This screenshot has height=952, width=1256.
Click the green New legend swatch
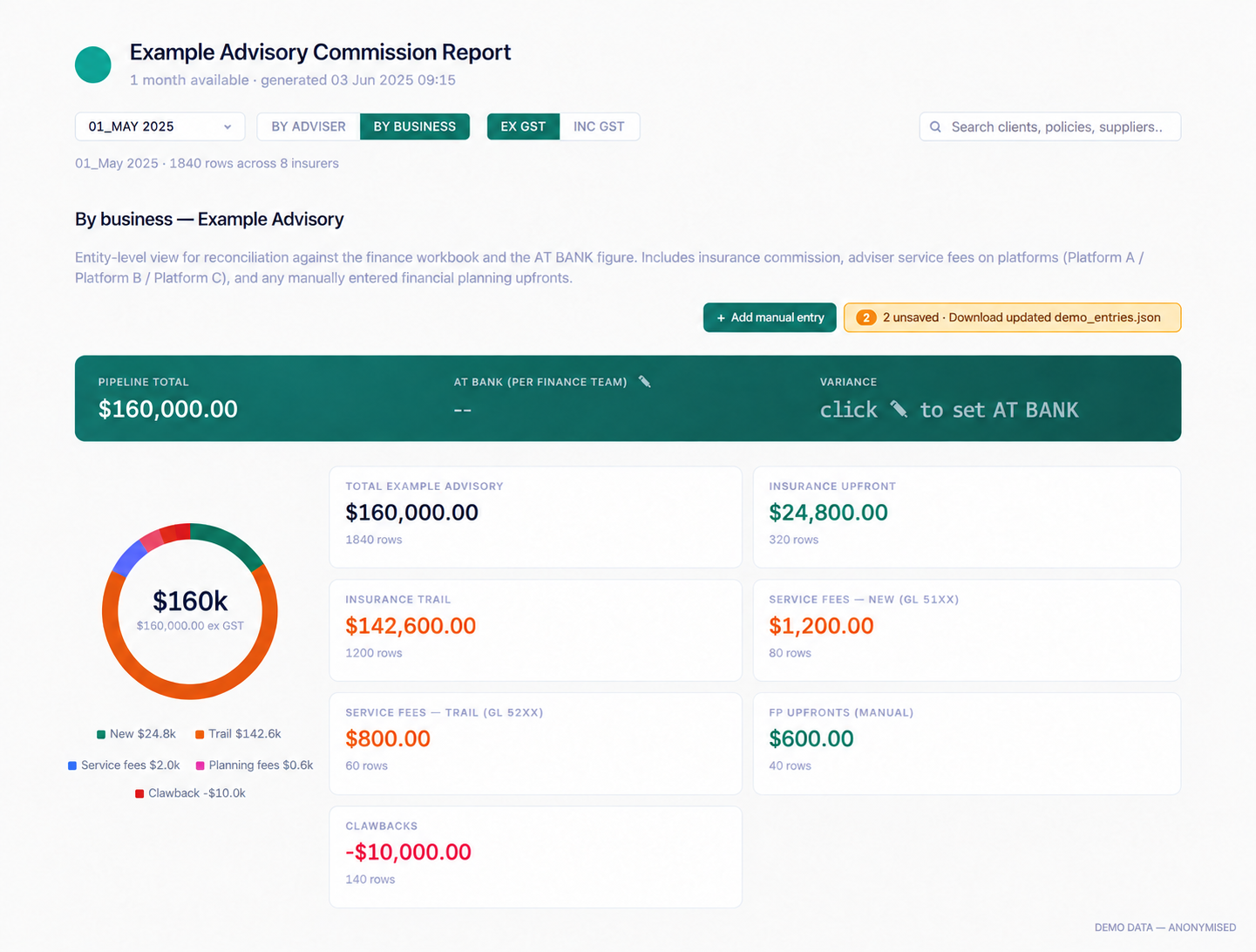click(101, 734)
